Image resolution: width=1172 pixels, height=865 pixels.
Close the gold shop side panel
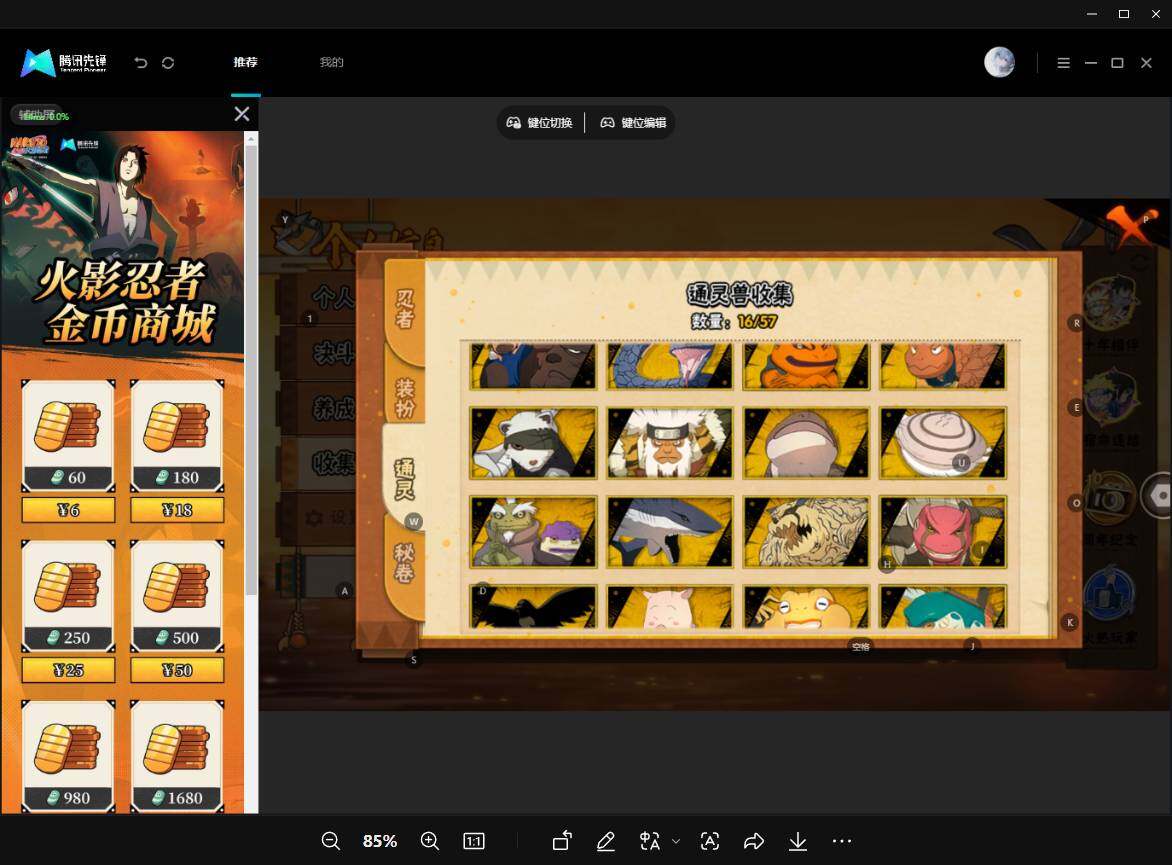241,114
